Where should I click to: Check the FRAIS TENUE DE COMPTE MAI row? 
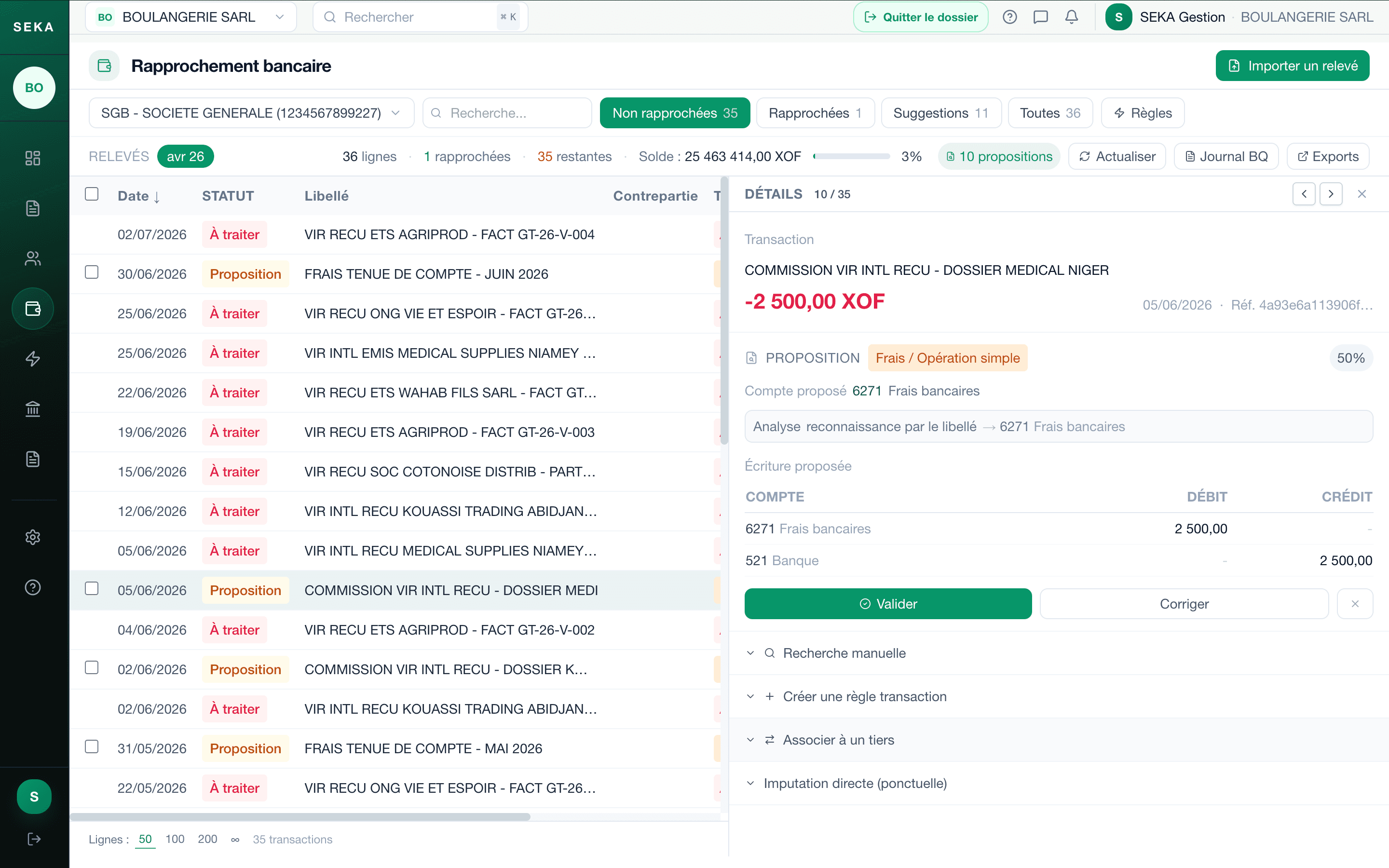(x=92, y=746)
